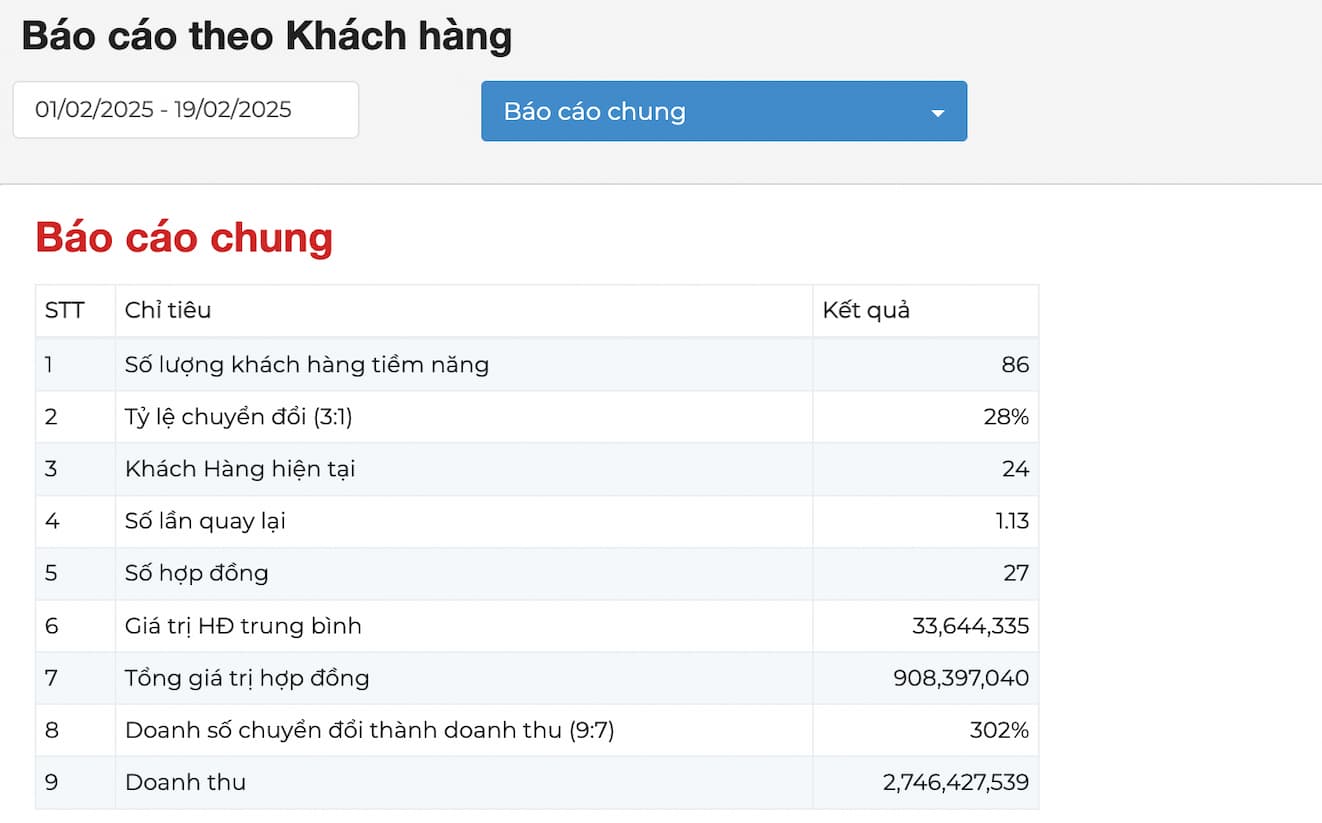Click the 908,397,040 total contract value
This screenshot has height=823, width=1322.
coord(960,678)
